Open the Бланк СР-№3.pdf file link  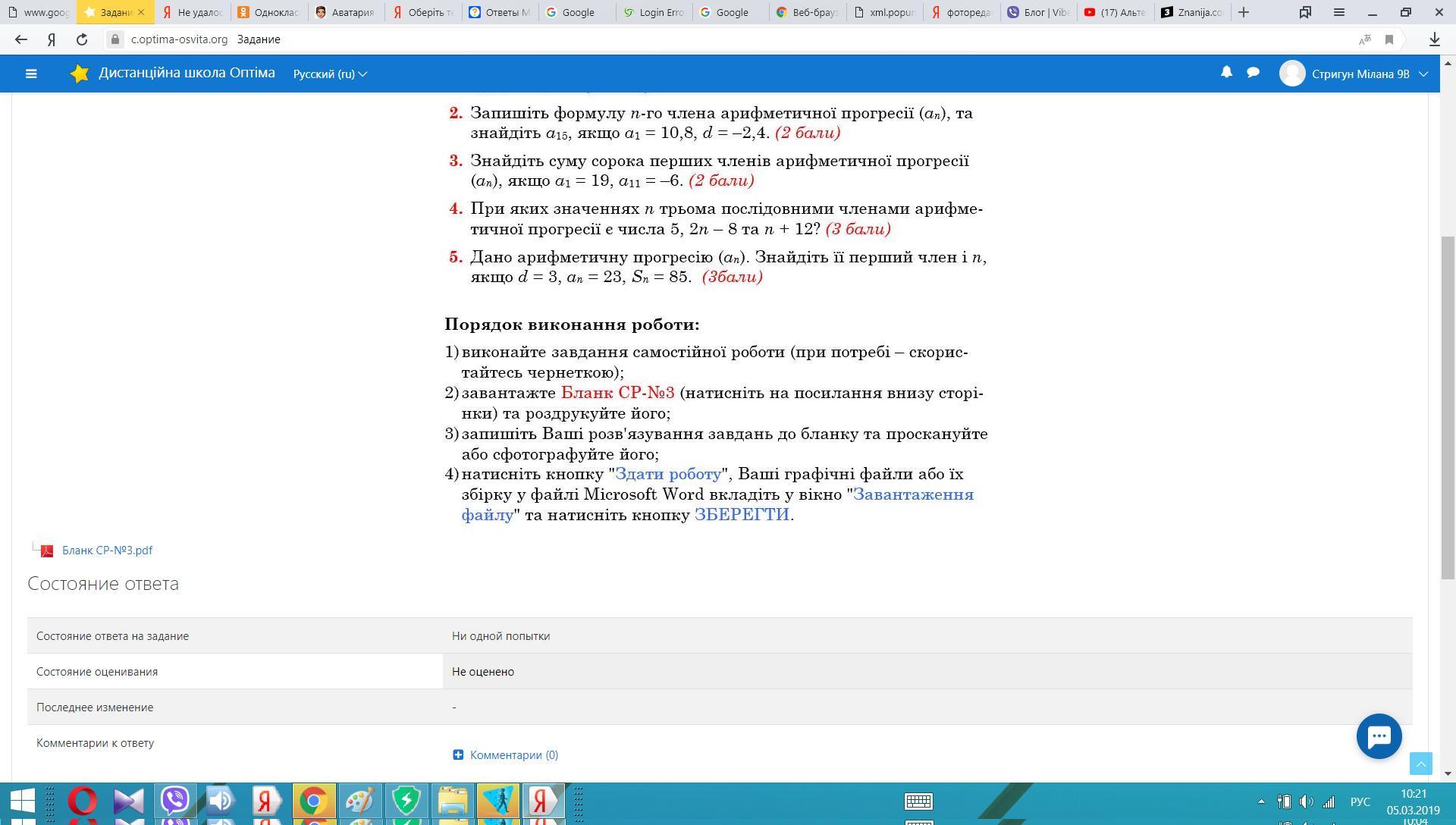(x=107, y=551)
